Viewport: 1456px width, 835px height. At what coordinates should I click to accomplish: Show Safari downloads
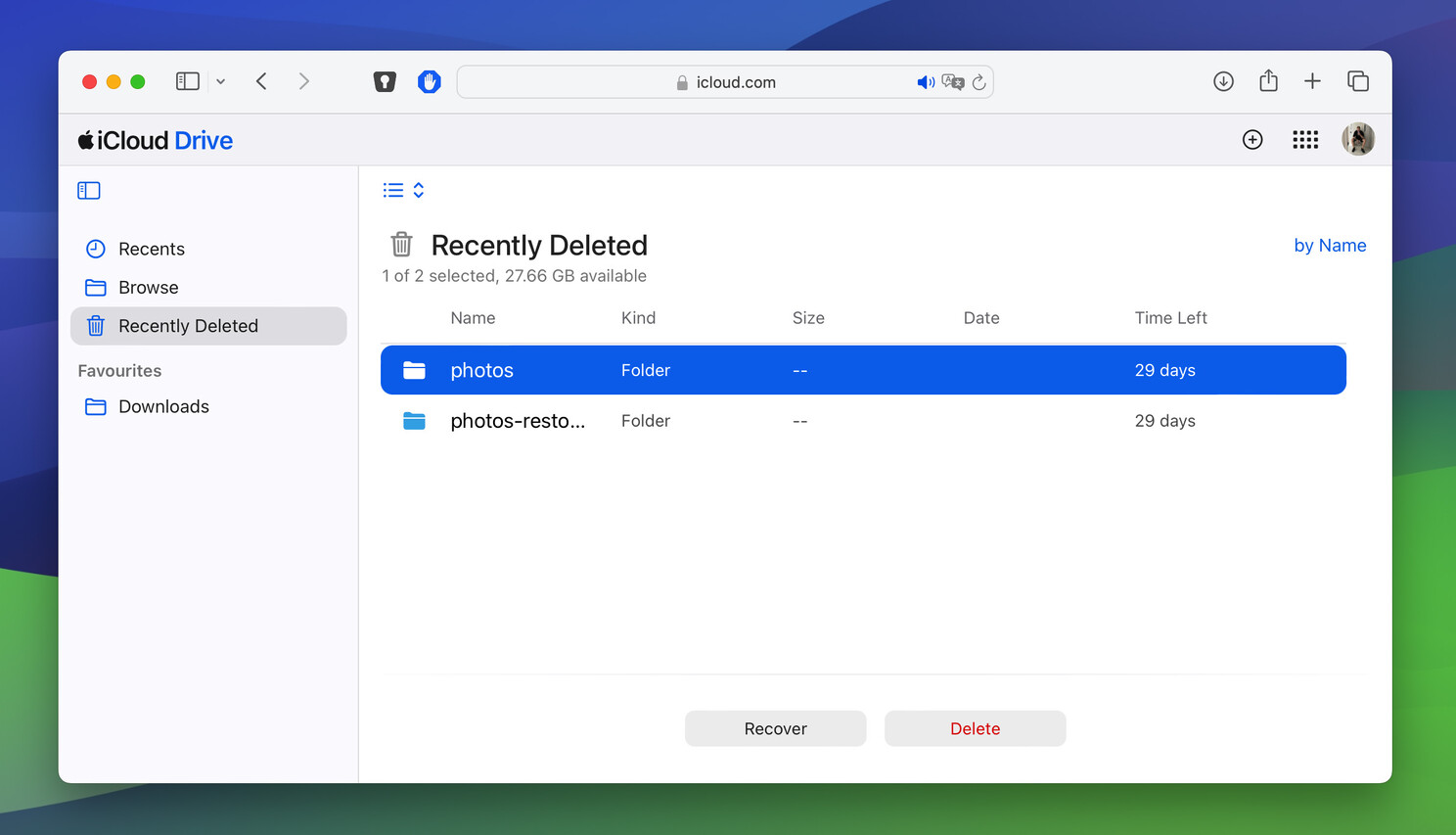tap(1223, 81)
